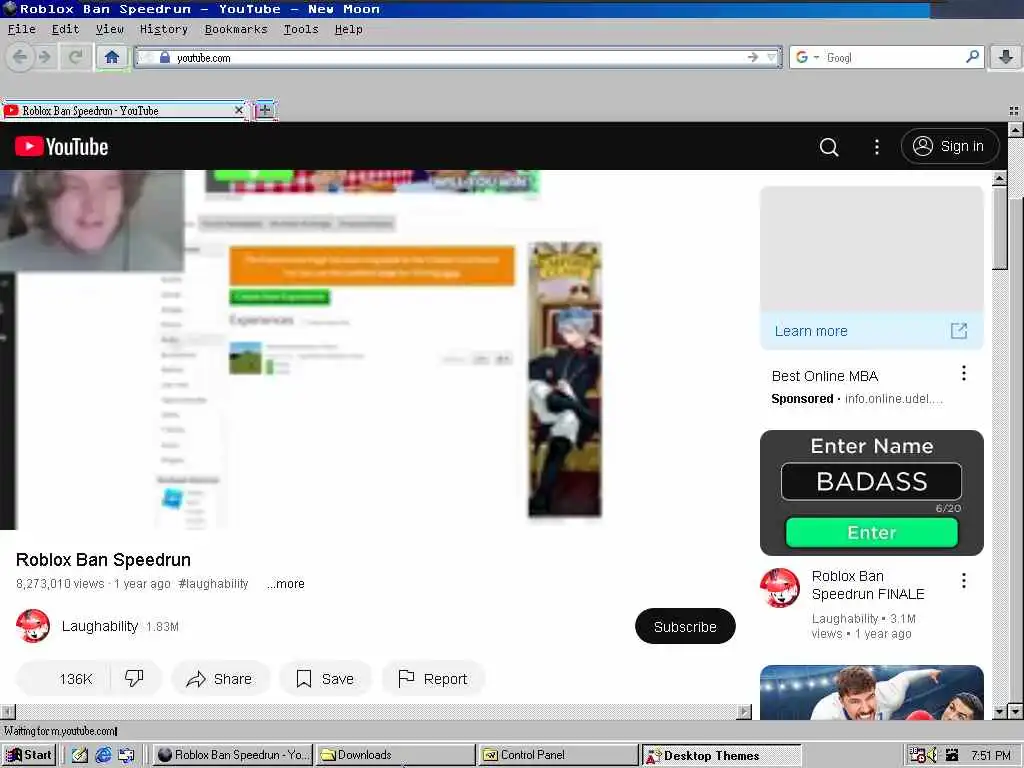Open the Laughability channel name link
The width and height of the screenshot is (1024, 768).
[x=99, y=626]
